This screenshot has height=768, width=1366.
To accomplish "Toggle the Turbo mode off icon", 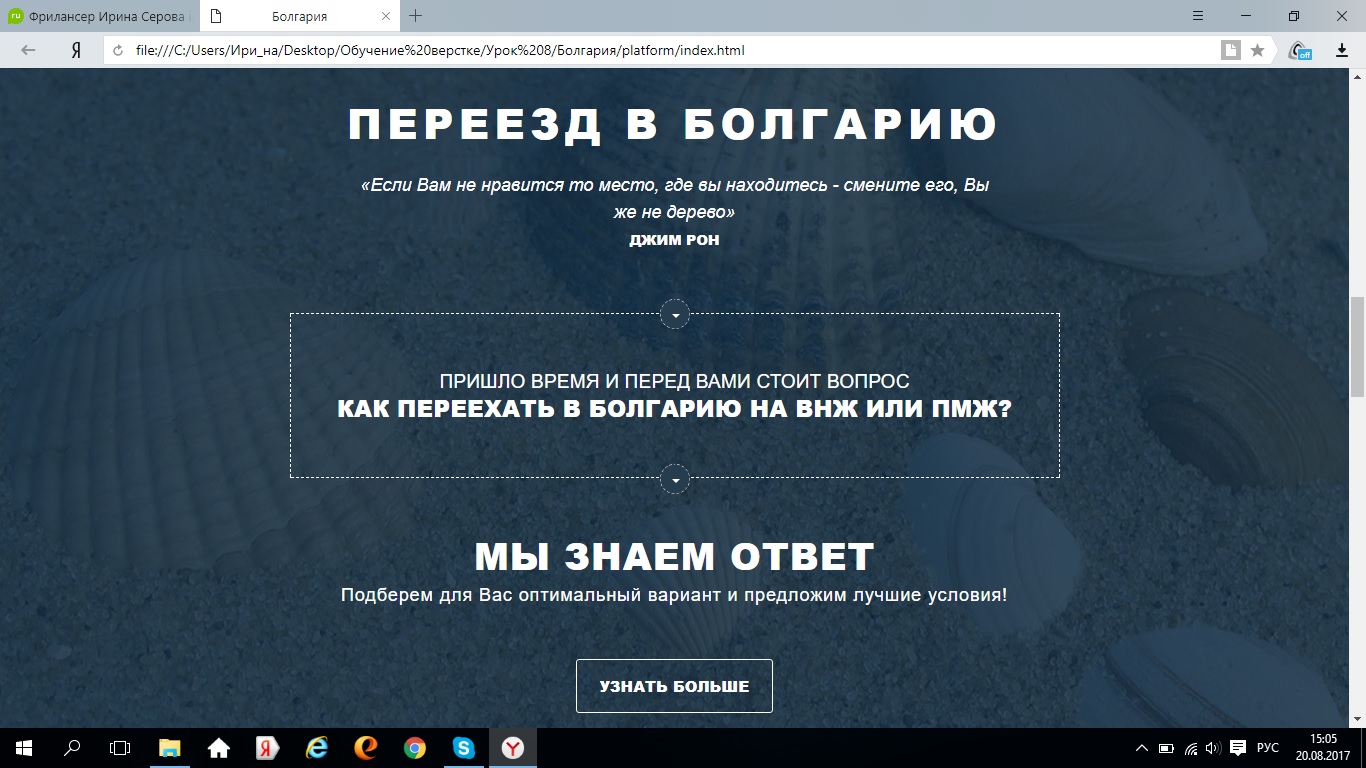I will pyautogui.click(x=1300, y=50).
